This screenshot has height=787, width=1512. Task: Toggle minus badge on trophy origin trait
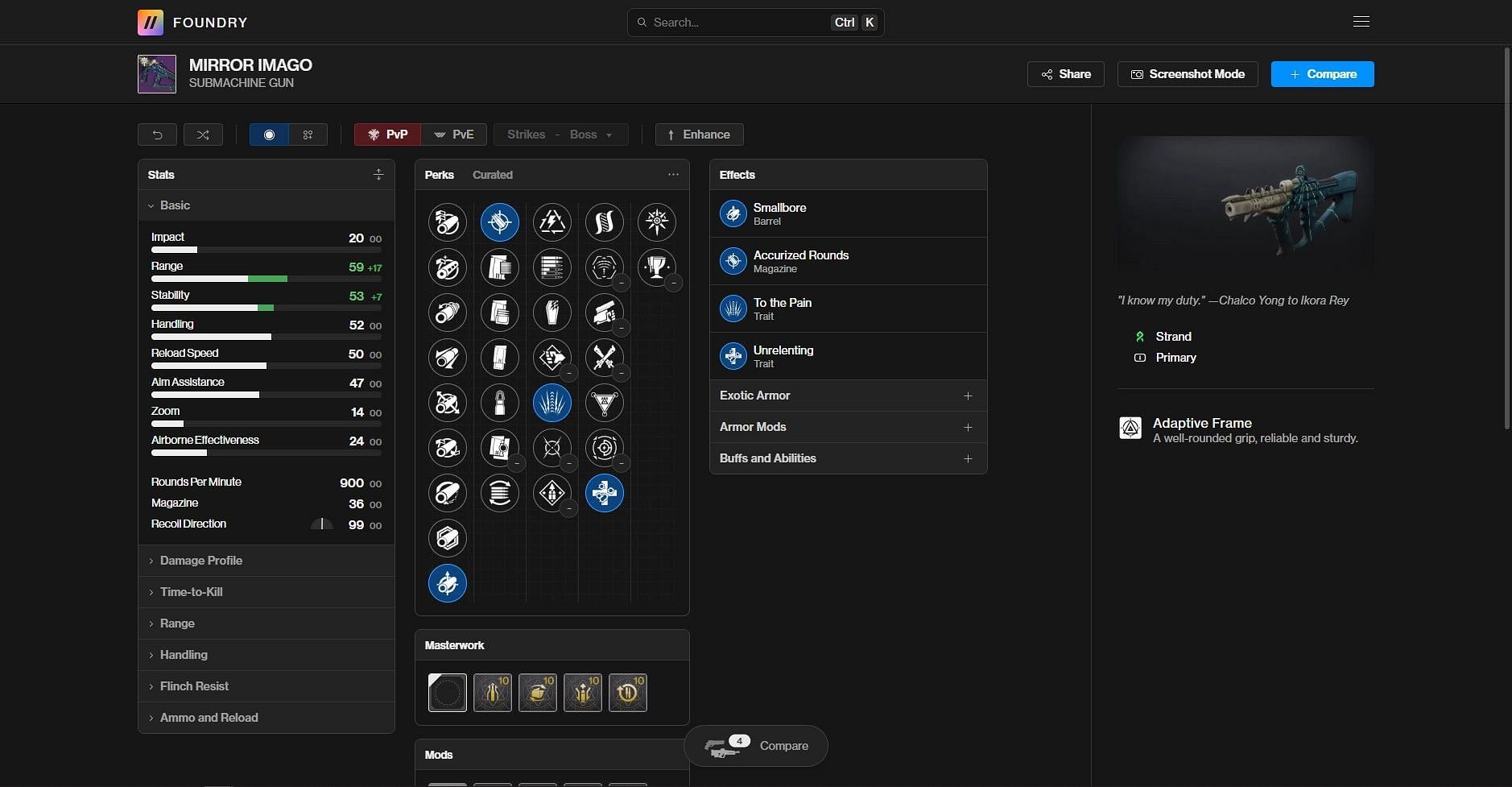pyautogui.click(x=673, y=283)
